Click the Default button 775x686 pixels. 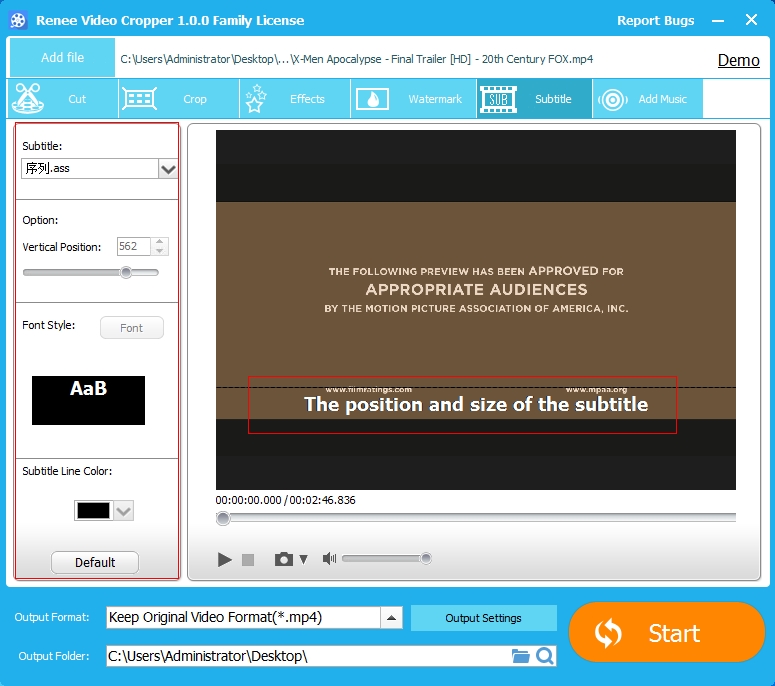[x=95, y=562]
